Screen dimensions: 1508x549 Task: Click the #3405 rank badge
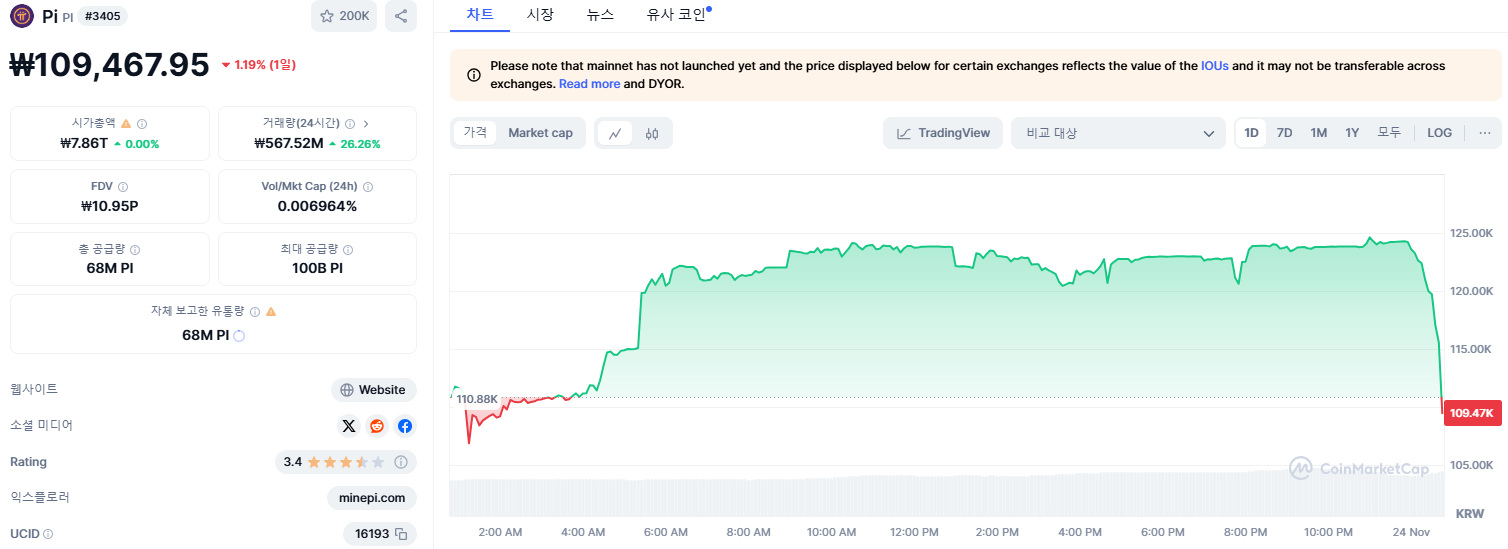click(103, 16)
